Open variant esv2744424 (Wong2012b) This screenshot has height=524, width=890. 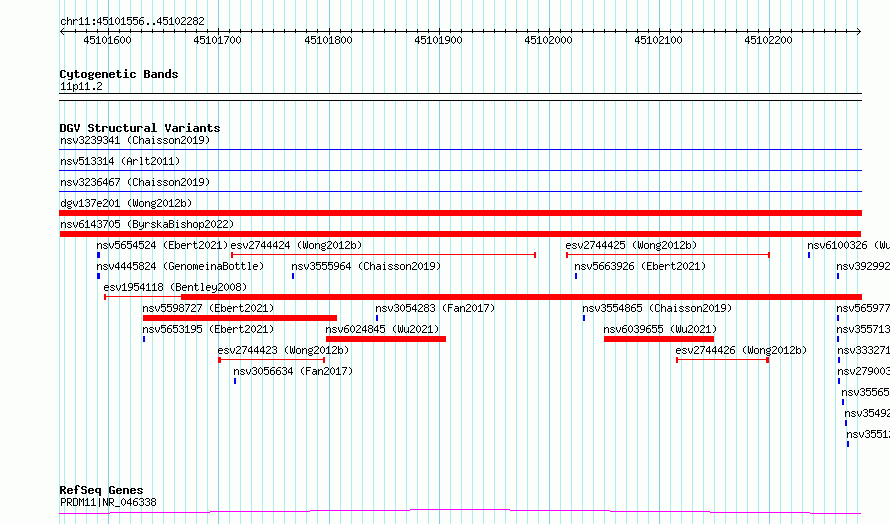click(296, 245)
